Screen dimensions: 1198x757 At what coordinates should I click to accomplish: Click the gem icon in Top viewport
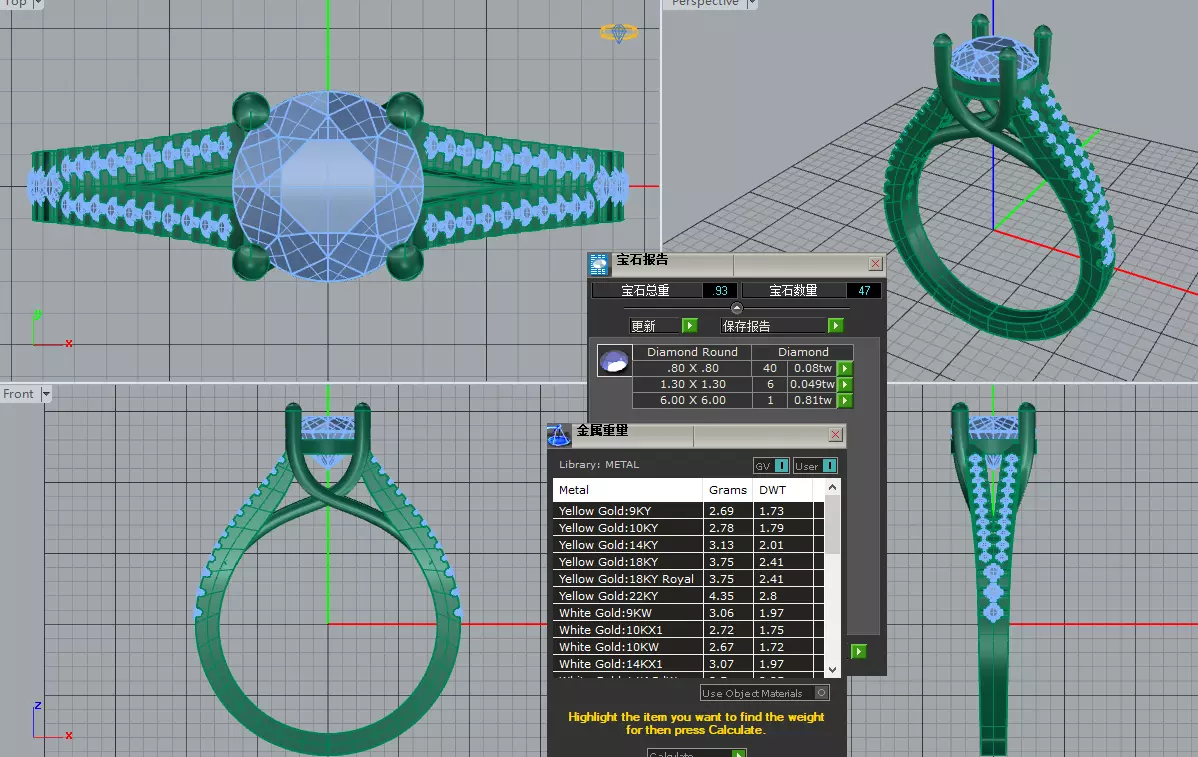pos(619,33)
